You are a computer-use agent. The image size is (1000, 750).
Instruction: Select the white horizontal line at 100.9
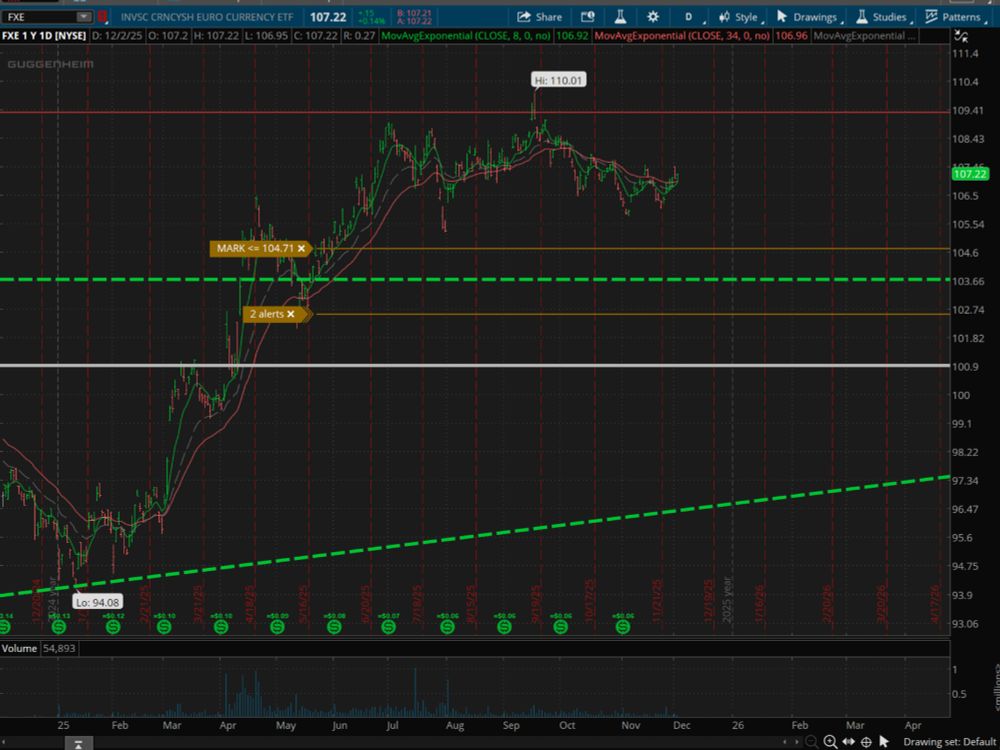[475, 365]
